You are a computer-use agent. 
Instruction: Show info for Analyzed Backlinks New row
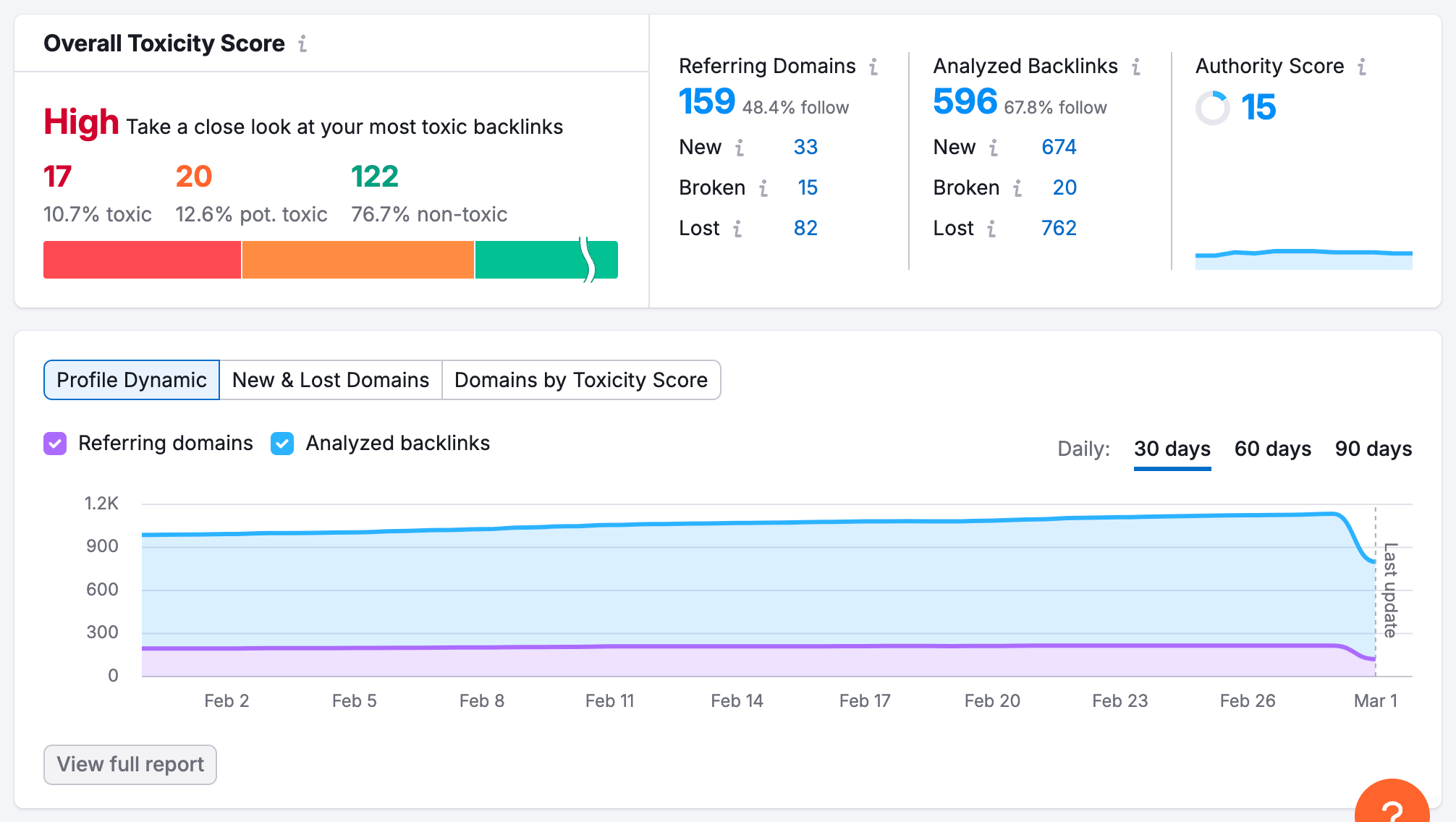coord(994,148)
